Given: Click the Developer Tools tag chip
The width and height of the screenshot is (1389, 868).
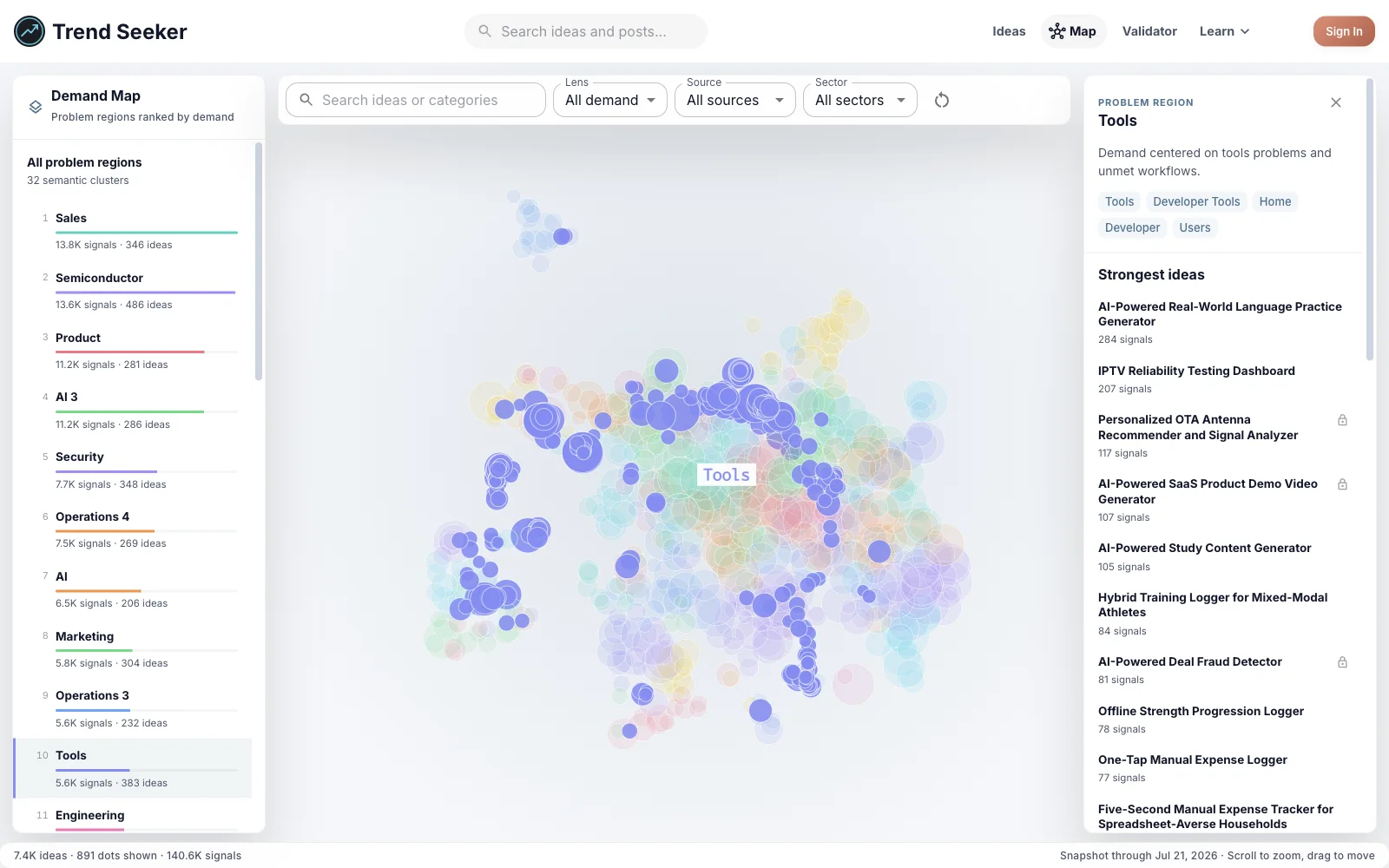Looking at the screenshot, I should click(1196, 201).
